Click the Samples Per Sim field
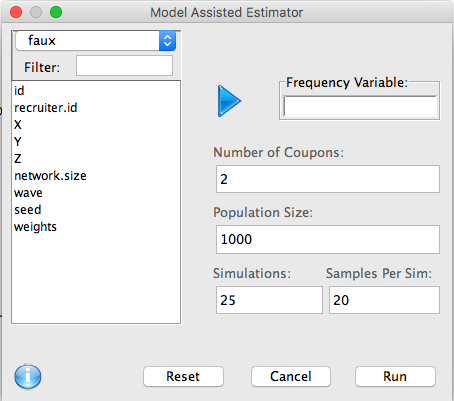Viewport: 454px width, 401px height. point(384,300)
